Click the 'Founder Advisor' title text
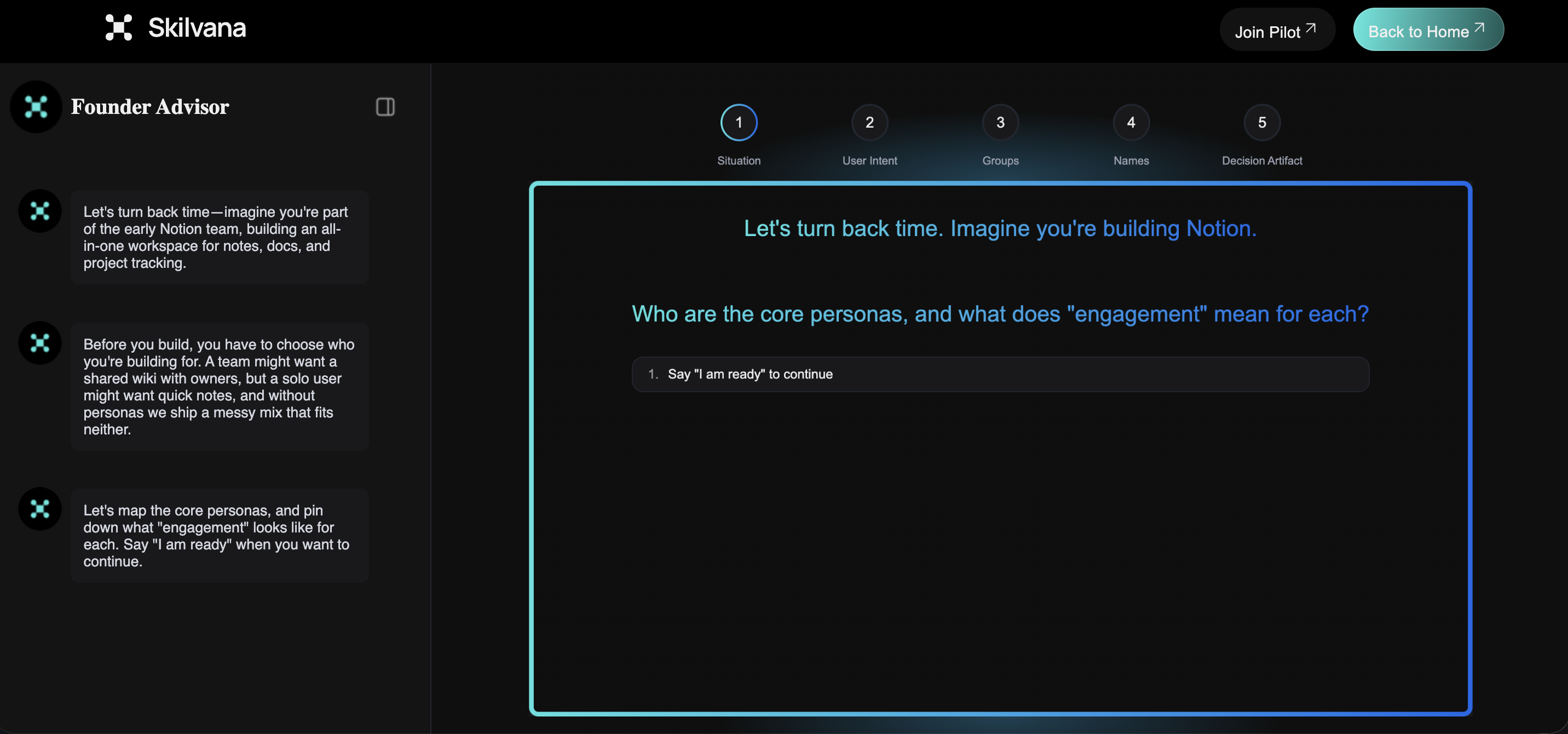1568x734 pixels. [150, 107]
